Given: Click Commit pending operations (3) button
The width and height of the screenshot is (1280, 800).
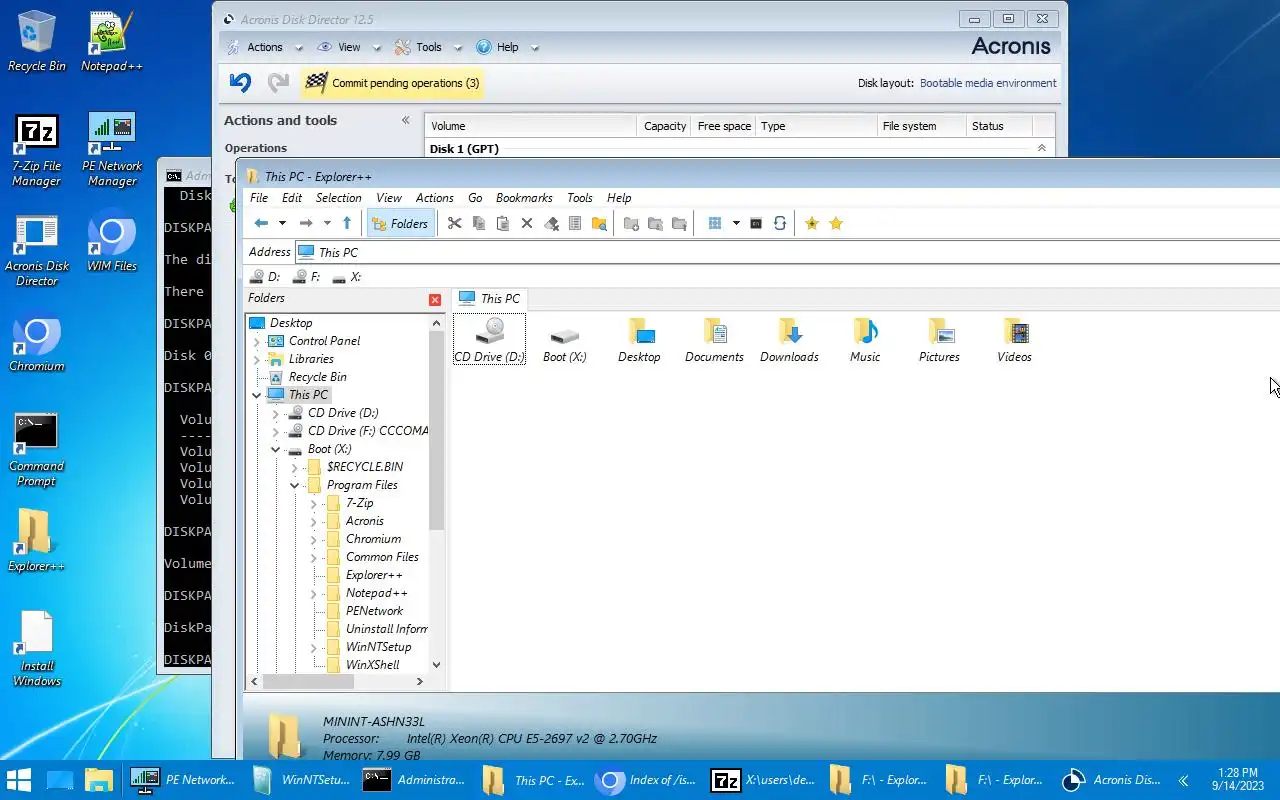Looking at the screenshot, I should pos(392,83).
